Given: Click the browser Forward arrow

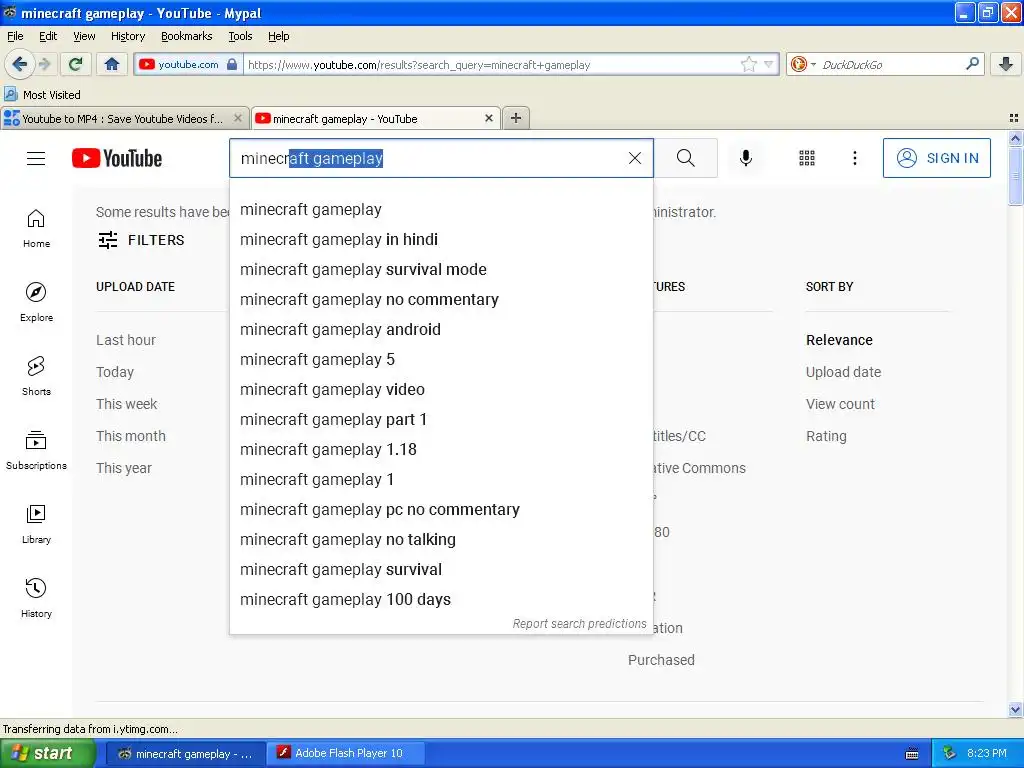Looking at the screenshot, I should pos(45,64).
